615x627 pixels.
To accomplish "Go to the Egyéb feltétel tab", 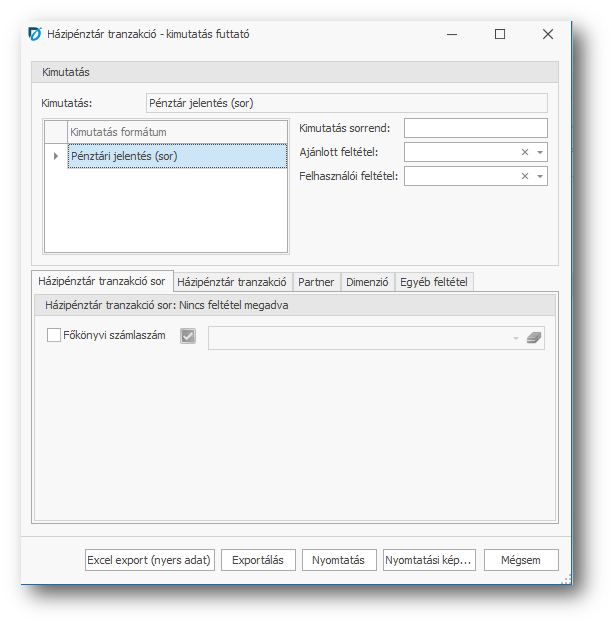I will point(434,282).
